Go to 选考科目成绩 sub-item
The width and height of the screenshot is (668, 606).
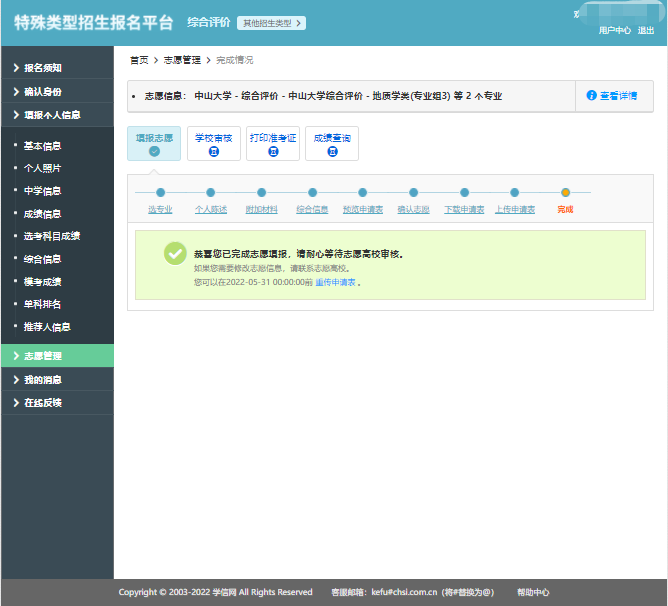point(52,236)
